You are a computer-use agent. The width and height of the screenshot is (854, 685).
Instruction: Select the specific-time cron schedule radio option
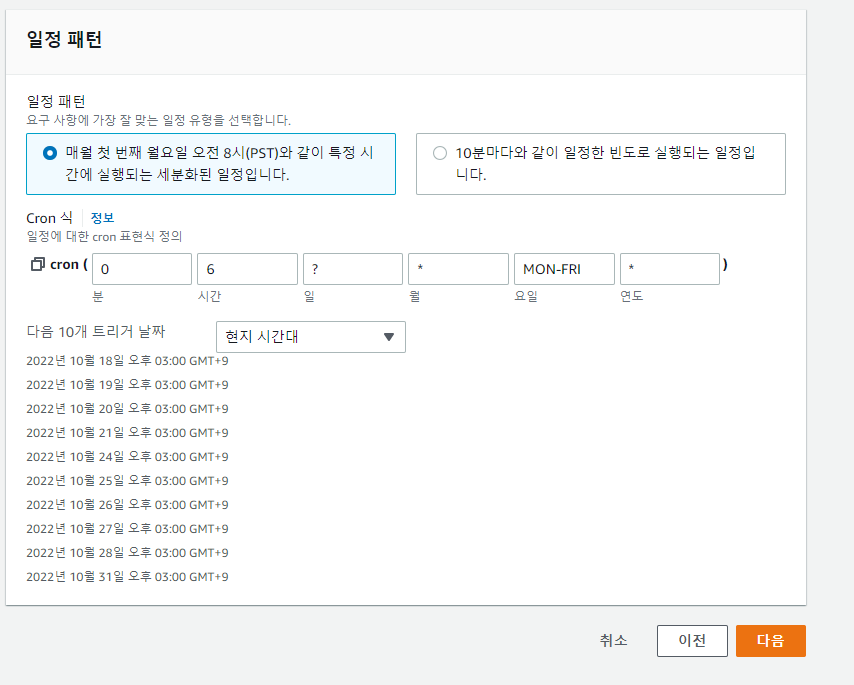pos(50,153)
